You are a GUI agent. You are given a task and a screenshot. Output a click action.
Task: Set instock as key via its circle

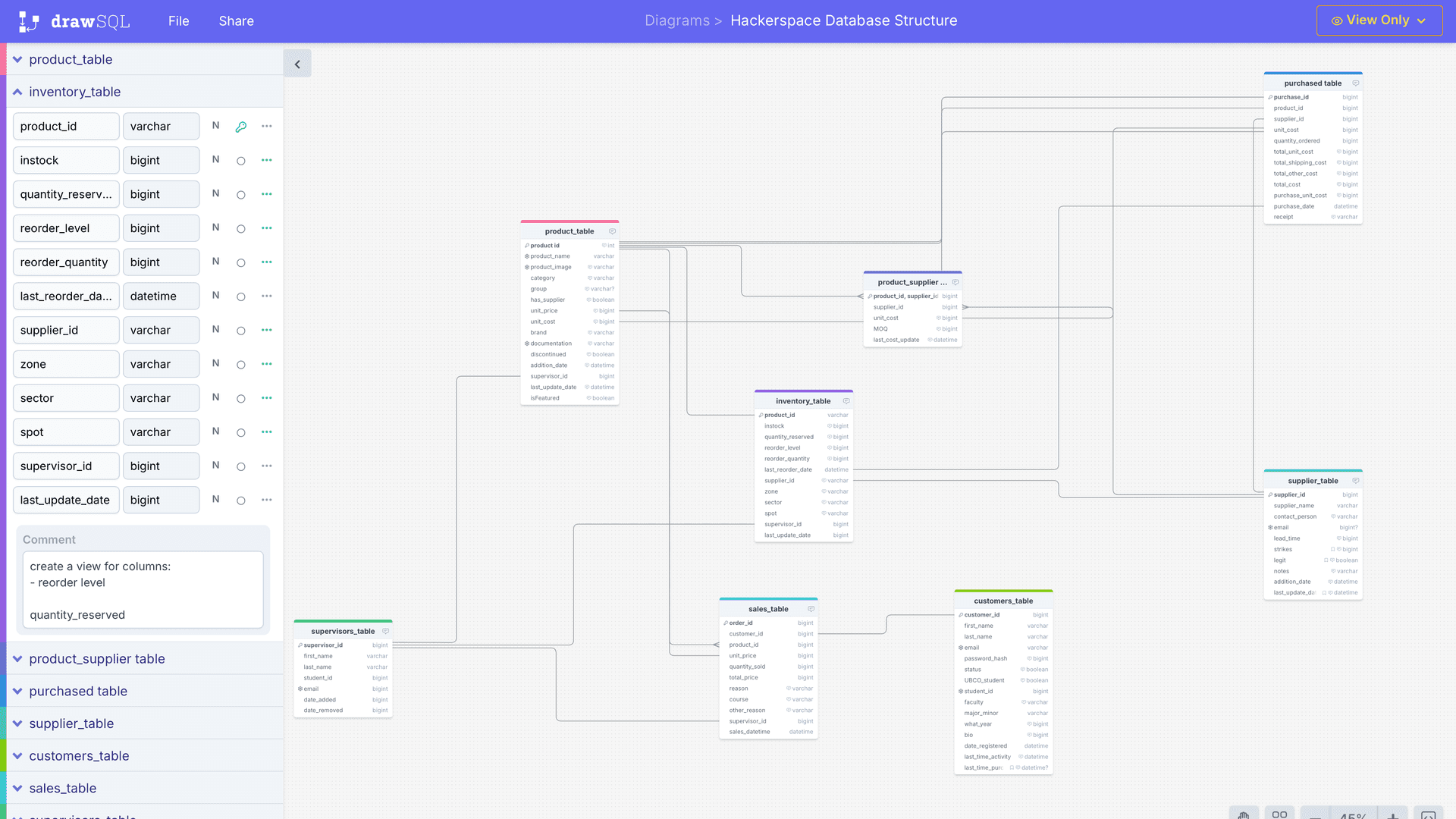point(241,161)
